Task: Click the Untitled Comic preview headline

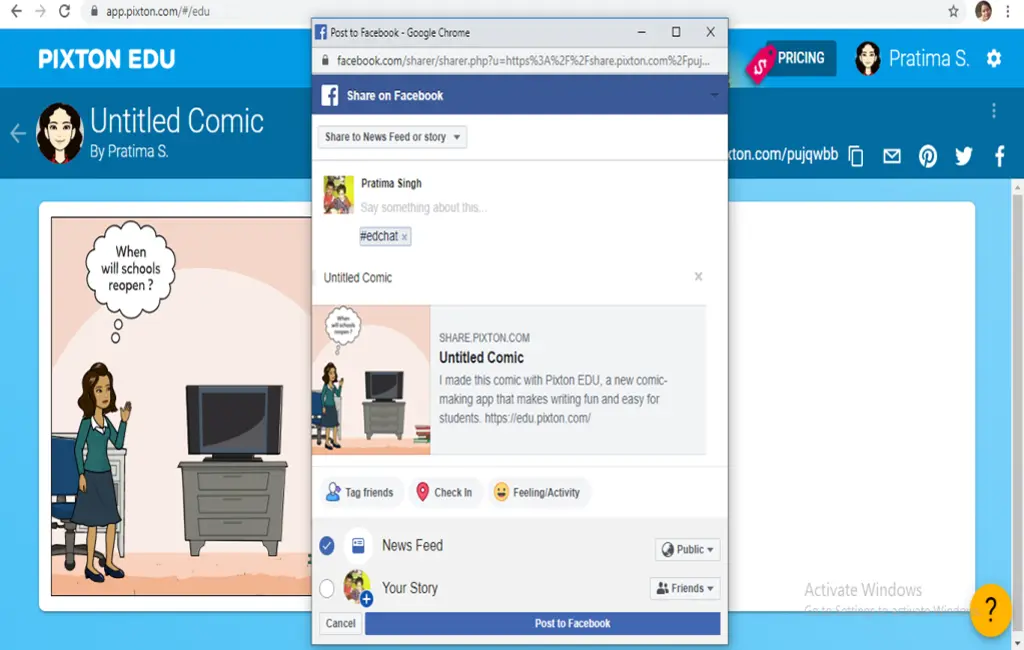Action: pyautogui.click(x=481, y=358)
